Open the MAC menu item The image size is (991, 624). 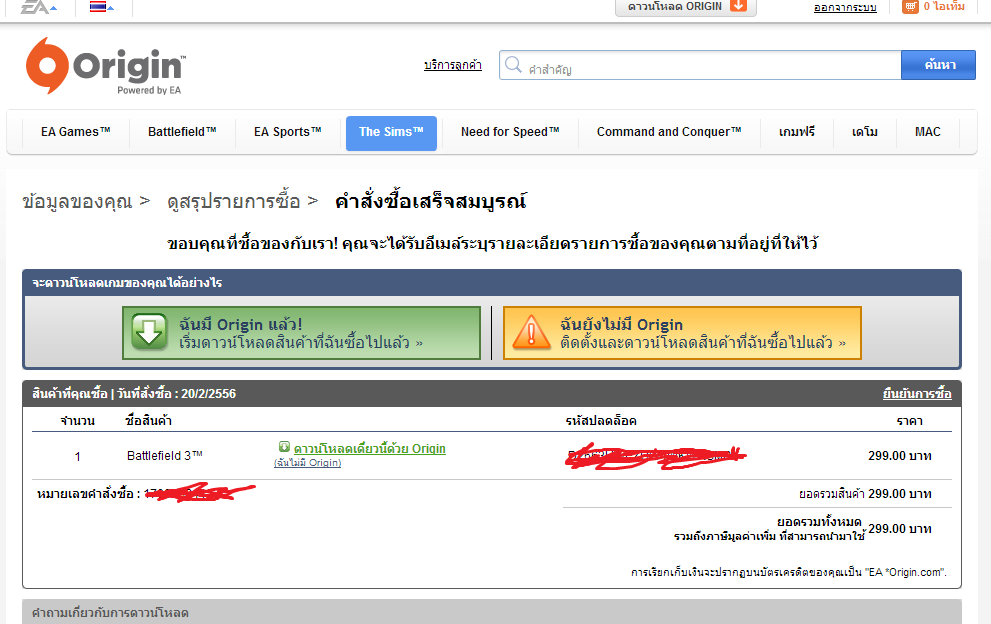[928, 132]
